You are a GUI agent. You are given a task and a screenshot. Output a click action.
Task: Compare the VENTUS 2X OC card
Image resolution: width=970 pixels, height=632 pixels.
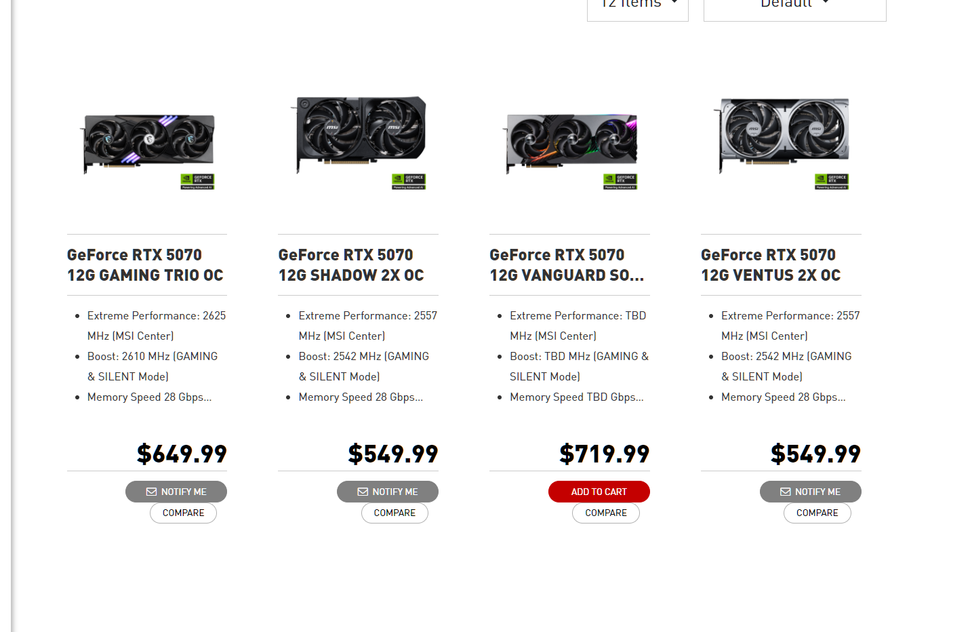(x=817, y=512)
